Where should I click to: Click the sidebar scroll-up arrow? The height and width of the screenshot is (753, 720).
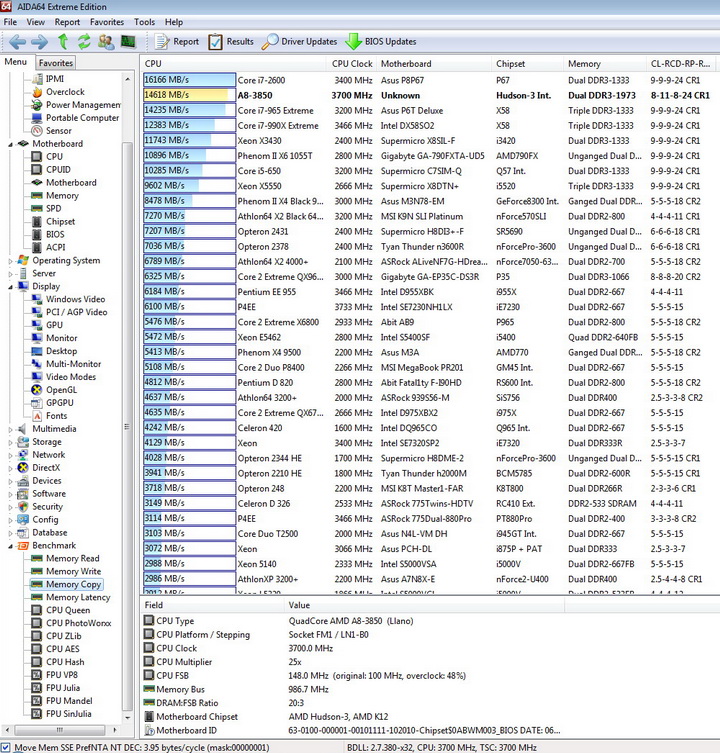click(127, 79)
